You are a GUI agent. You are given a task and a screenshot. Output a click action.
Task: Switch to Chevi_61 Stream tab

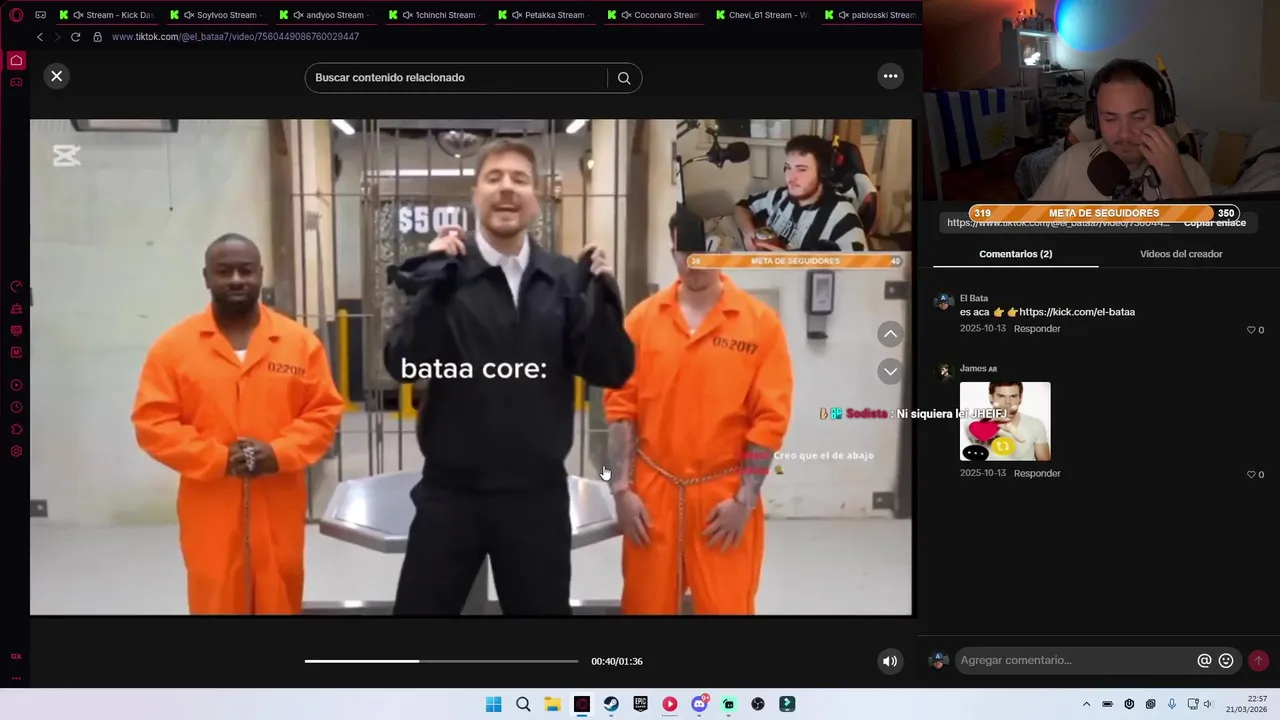tap(761, 15)
